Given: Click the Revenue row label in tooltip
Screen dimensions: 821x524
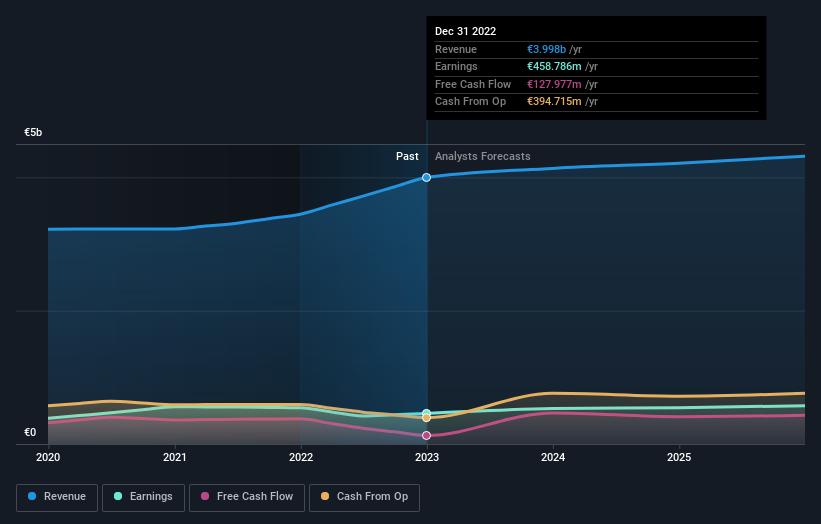Looking at the screenshot, I should pyautogui.click(x=456, y=49).
